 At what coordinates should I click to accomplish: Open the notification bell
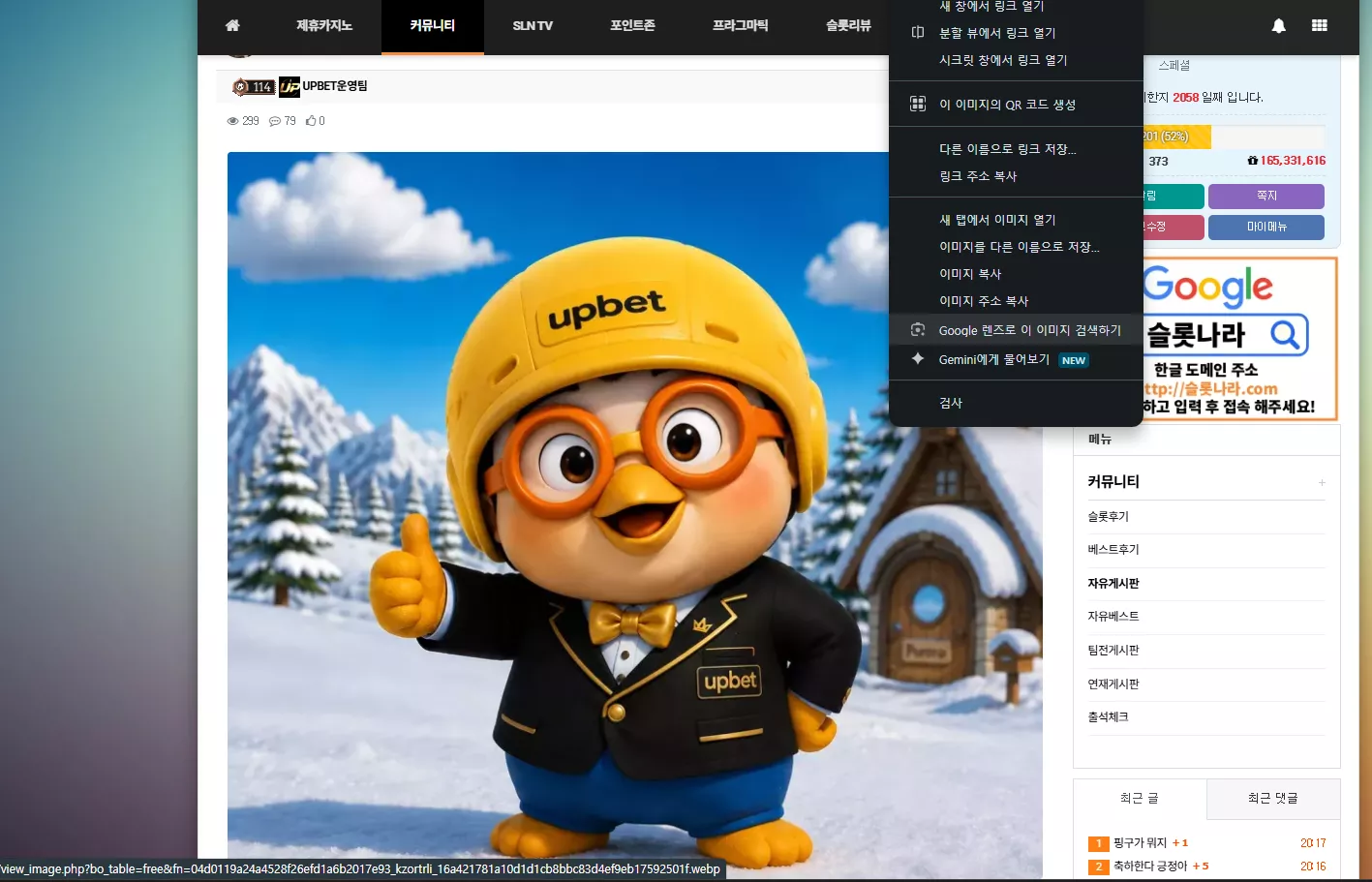1279,26
